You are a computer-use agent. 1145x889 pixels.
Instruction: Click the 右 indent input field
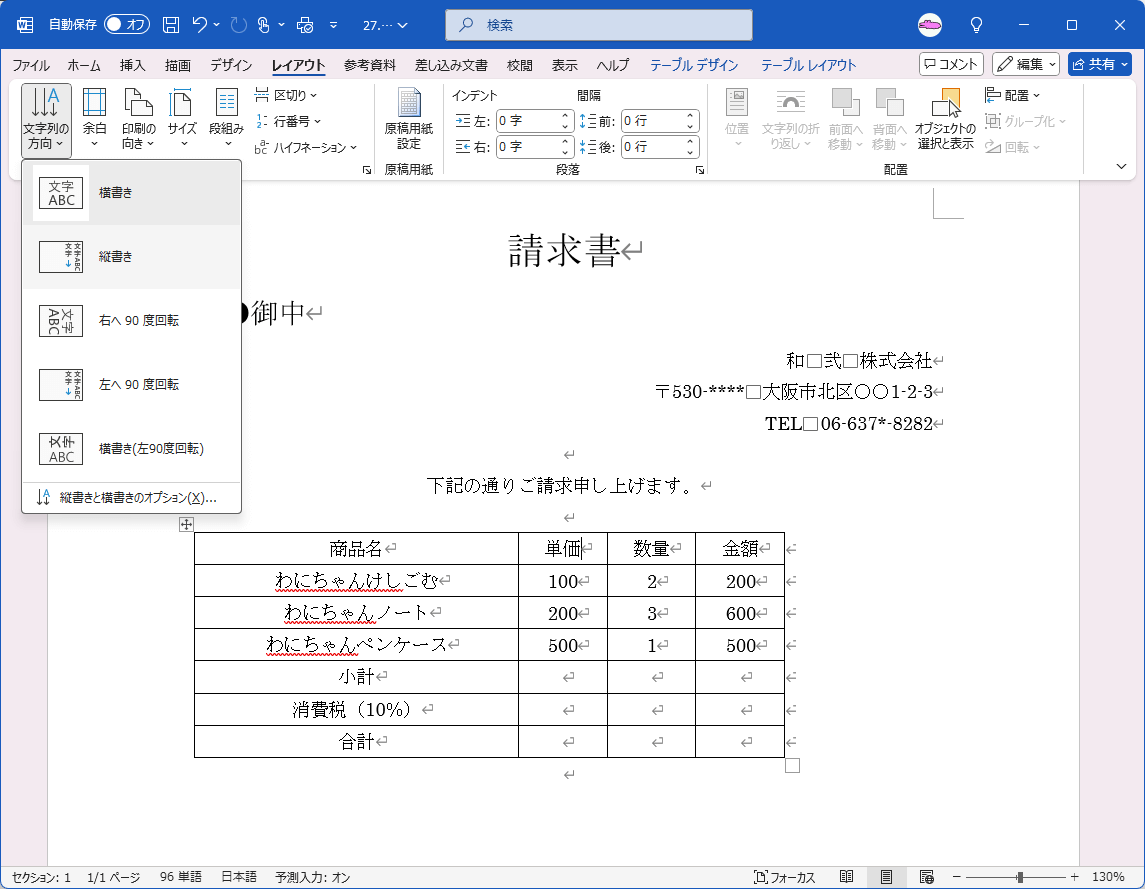click(527, 147)
